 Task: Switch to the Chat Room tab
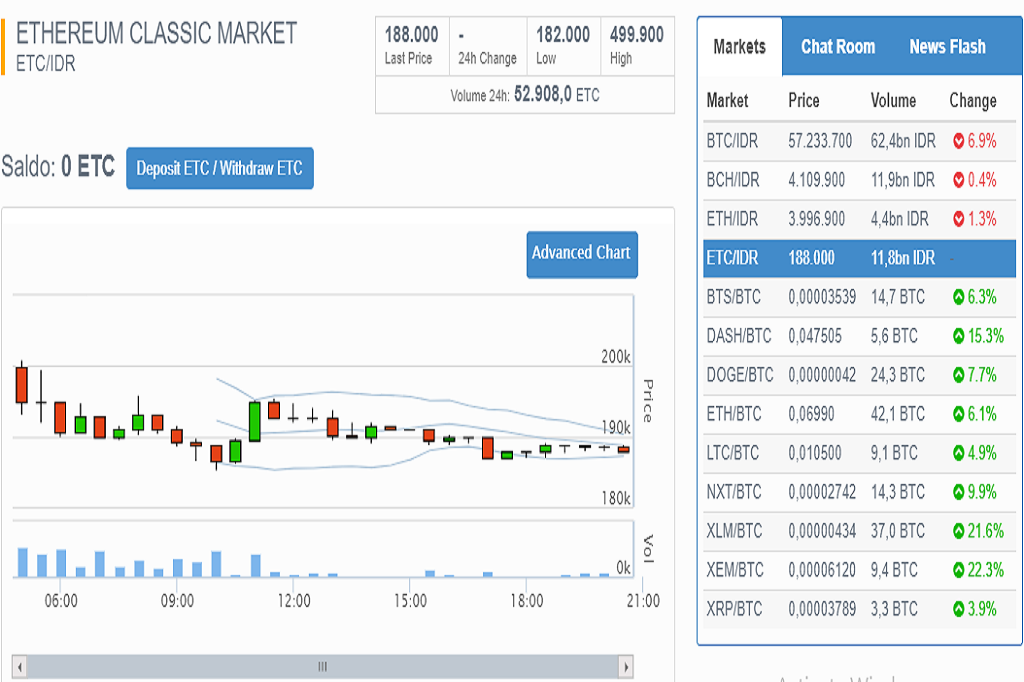[x=838, y=46]
